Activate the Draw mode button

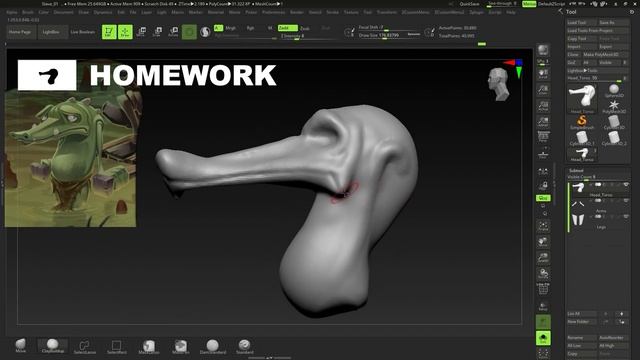125,32
